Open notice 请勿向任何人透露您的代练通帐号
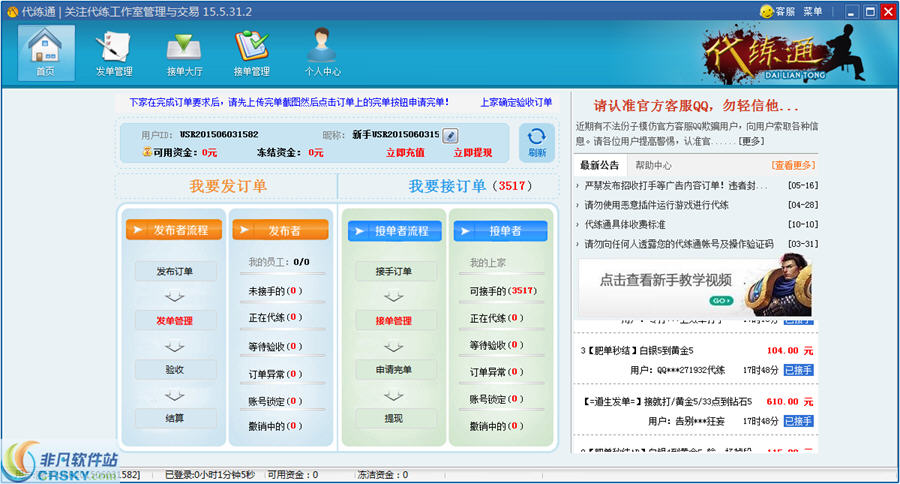 pyautogui.click(x=679, y=244)
